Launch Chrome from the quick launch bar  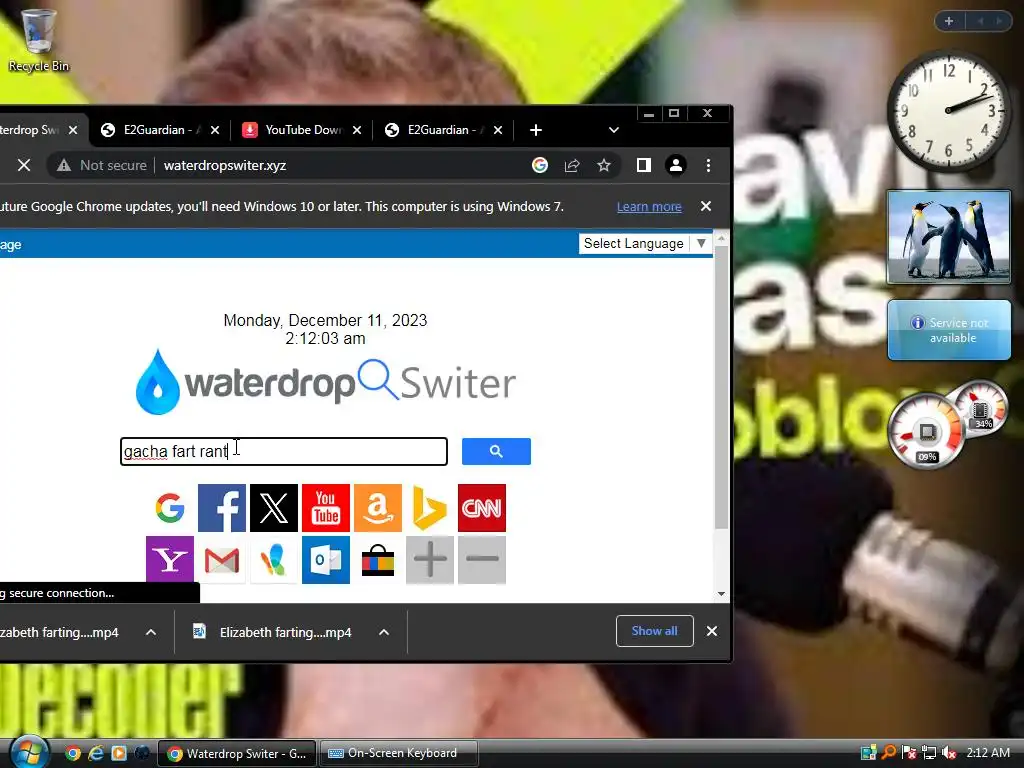73,753
